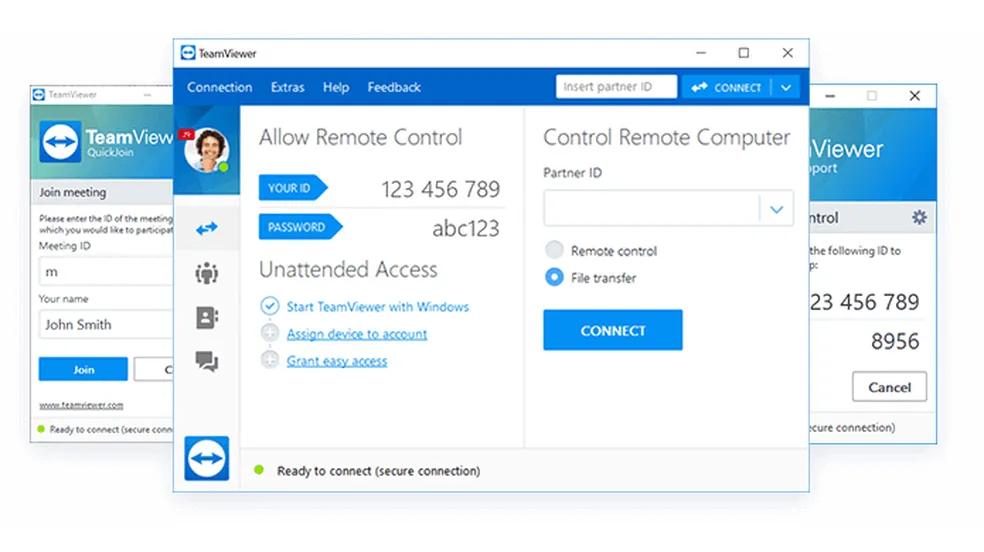Open the Connection menu
Screen dimensions: 984x552
220,88
